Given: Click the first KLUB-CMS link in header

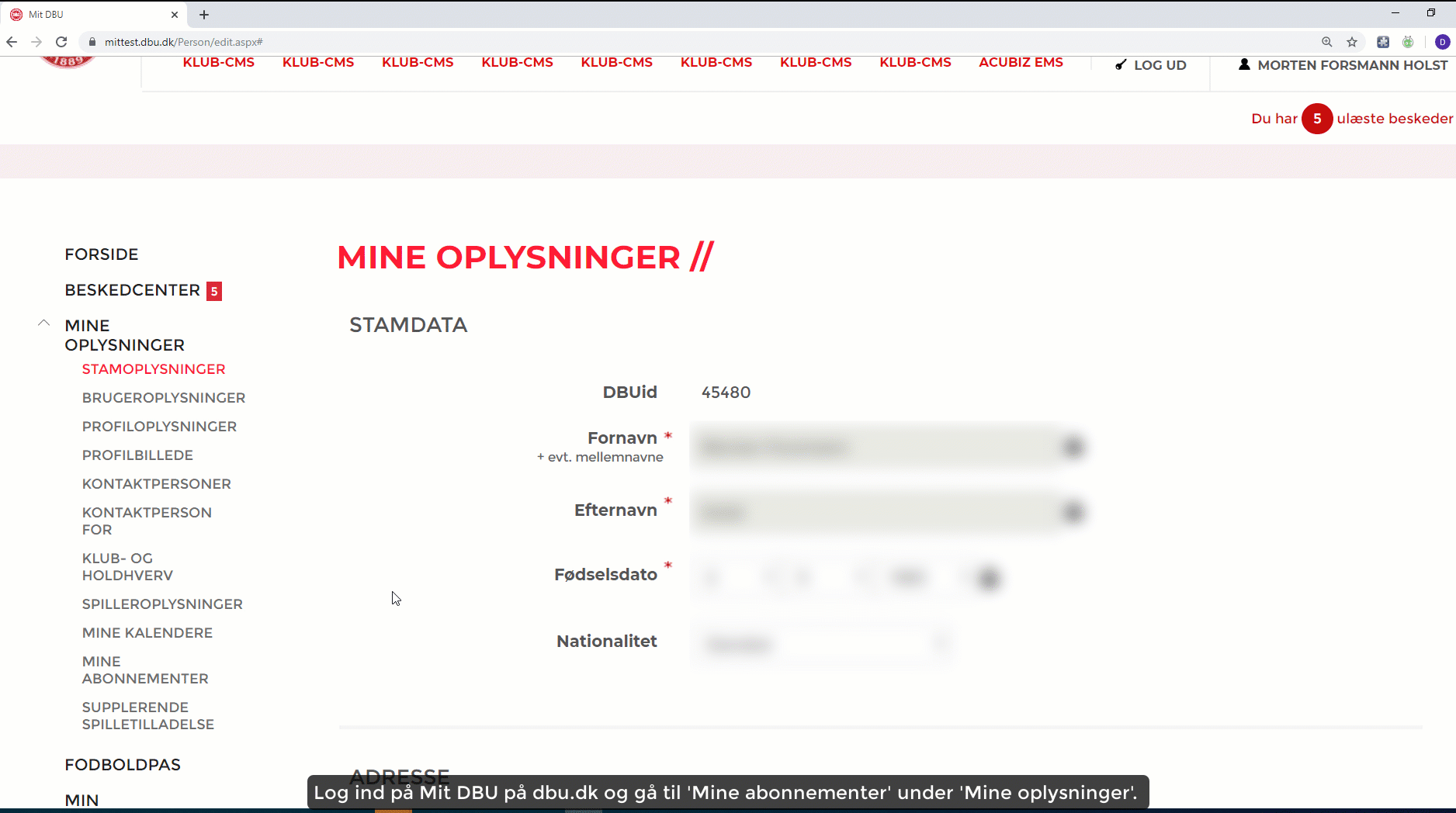Looking at the screenshot, I should coord(219,62).
